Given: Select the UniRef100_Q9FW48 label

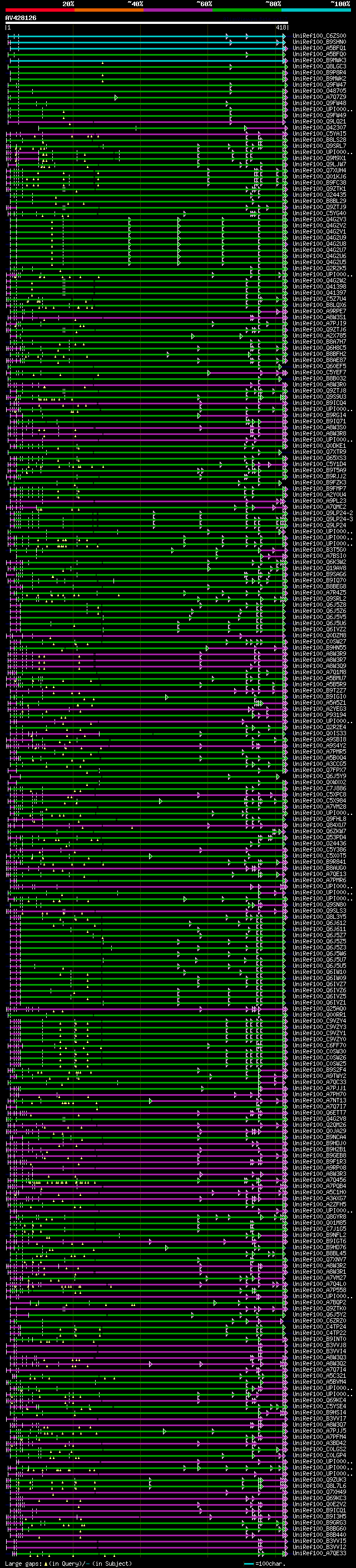Looking at the screenshot, I should 319,103.
